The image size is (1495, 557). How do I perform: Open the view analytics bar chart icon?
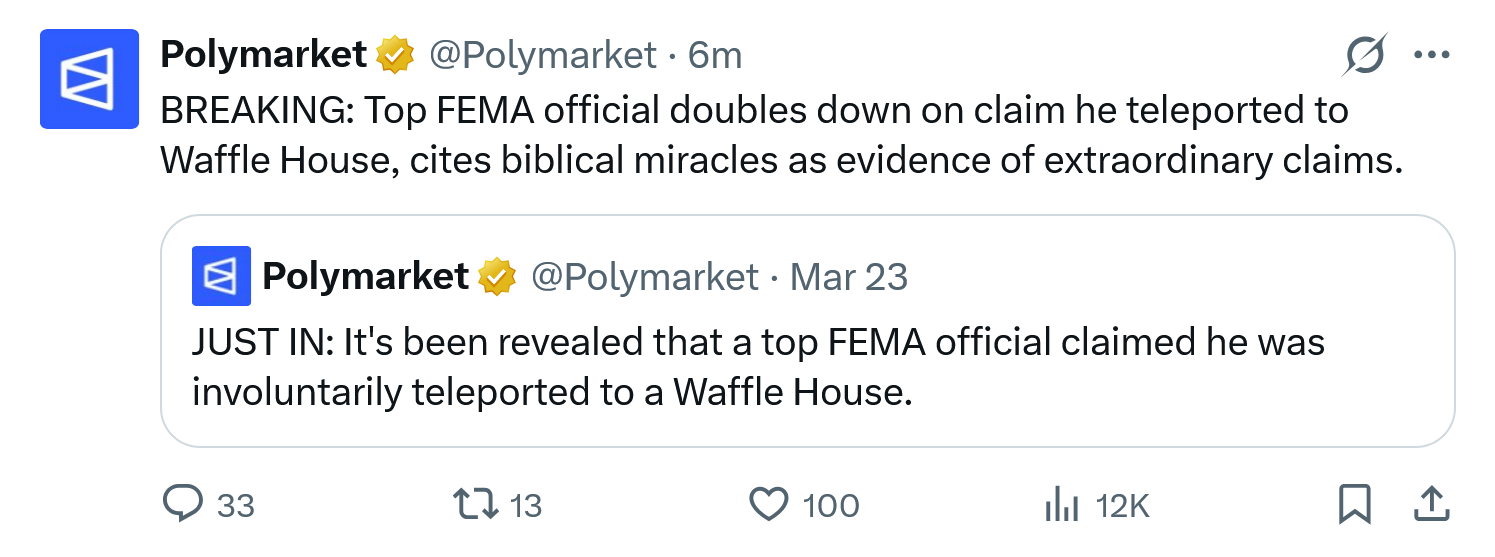[x=1061, y=505]
